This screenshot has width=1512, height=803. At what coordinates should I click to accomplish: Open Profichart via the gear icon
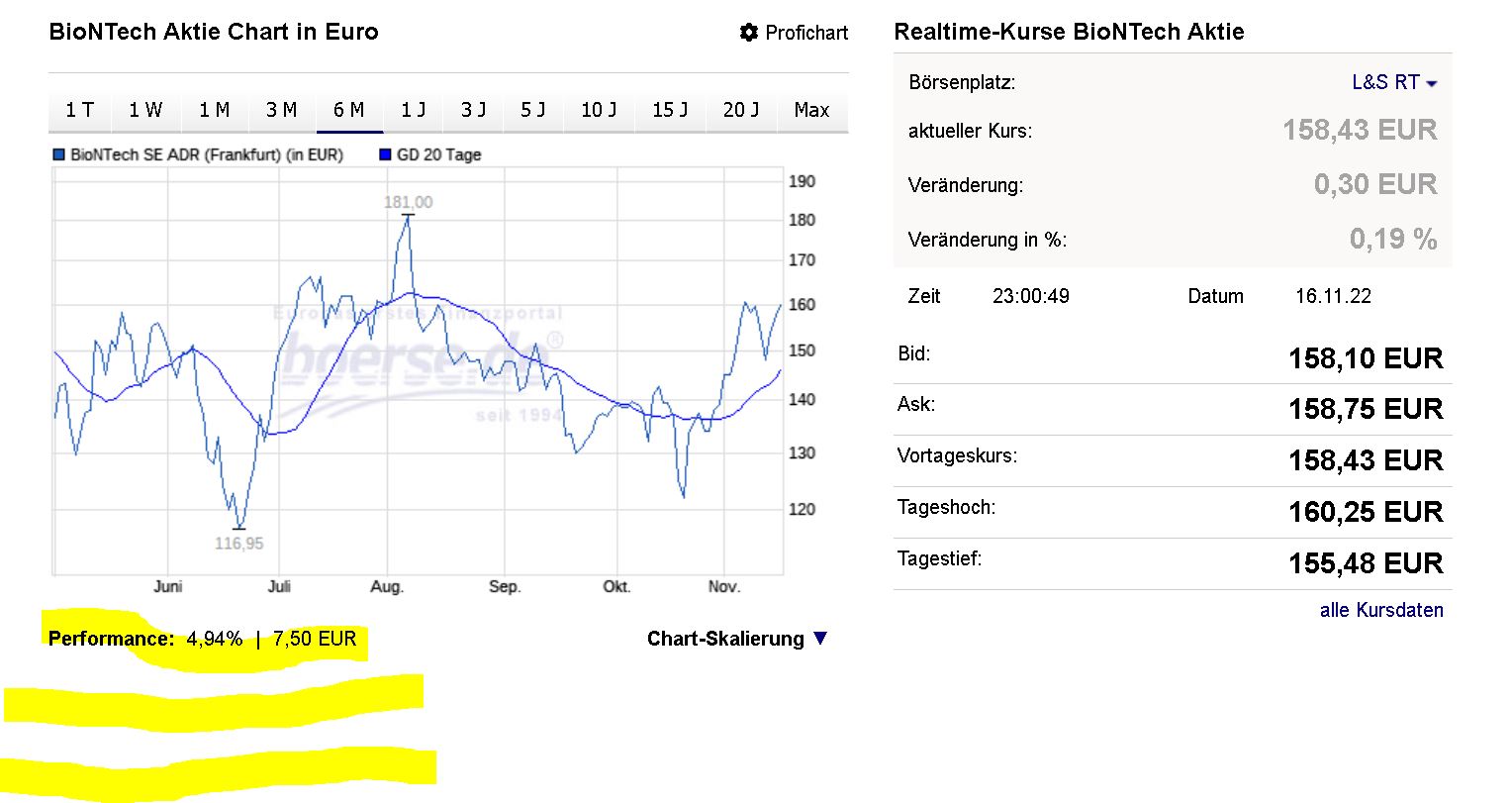[748, 33]
